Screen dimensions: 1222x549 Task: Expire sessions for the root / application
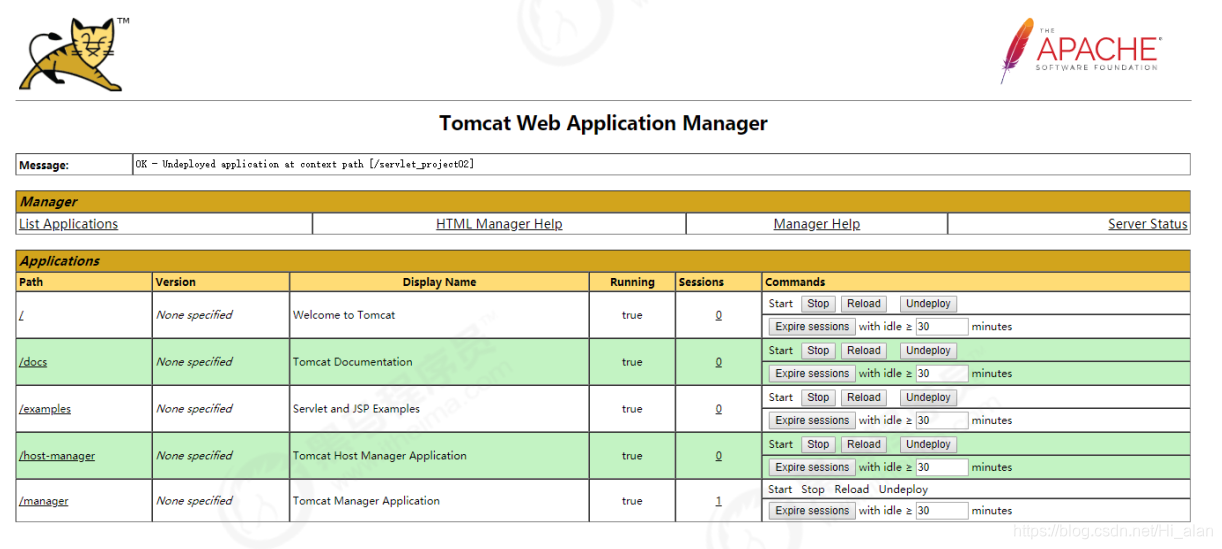point(812,327)
